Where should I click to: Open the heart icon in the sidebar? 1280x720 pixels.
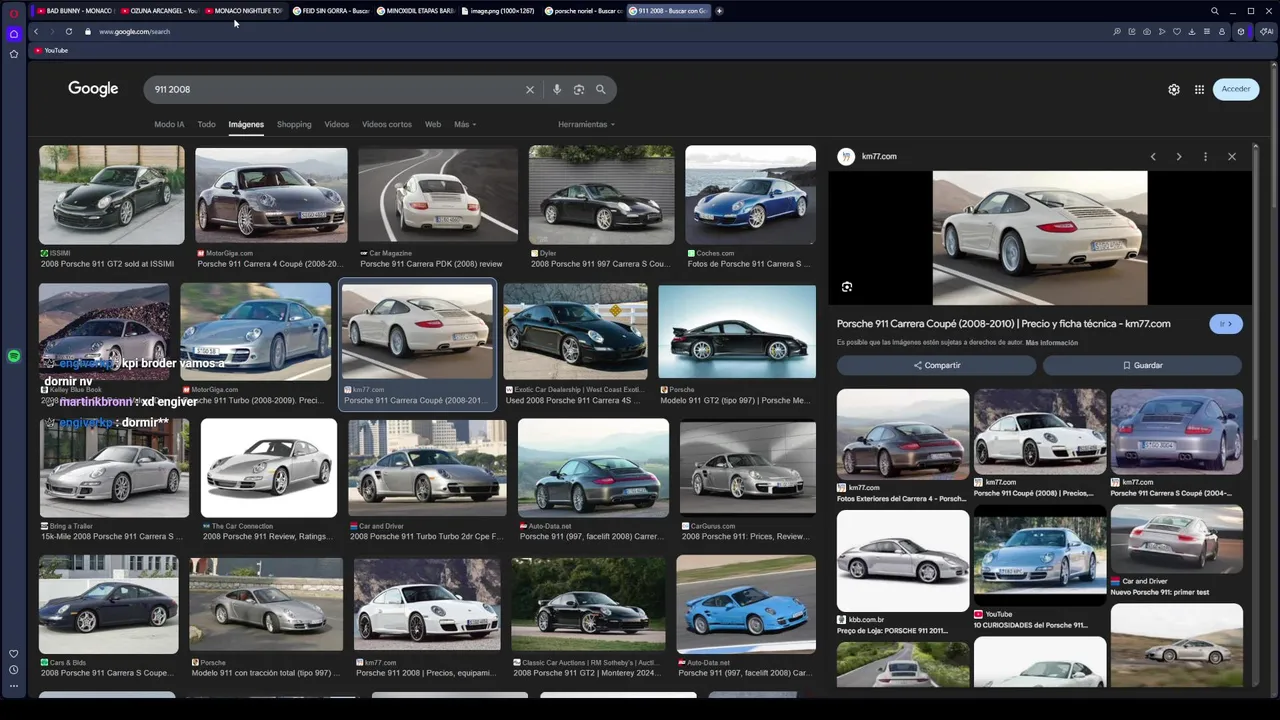(x=14, y=654)
